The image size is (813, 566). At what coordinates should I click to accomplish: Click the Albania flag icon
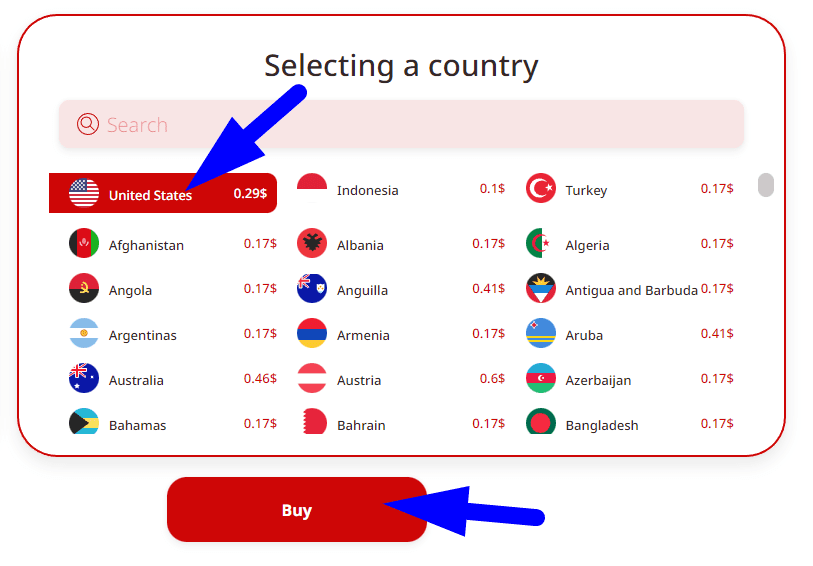click(312, 243)
